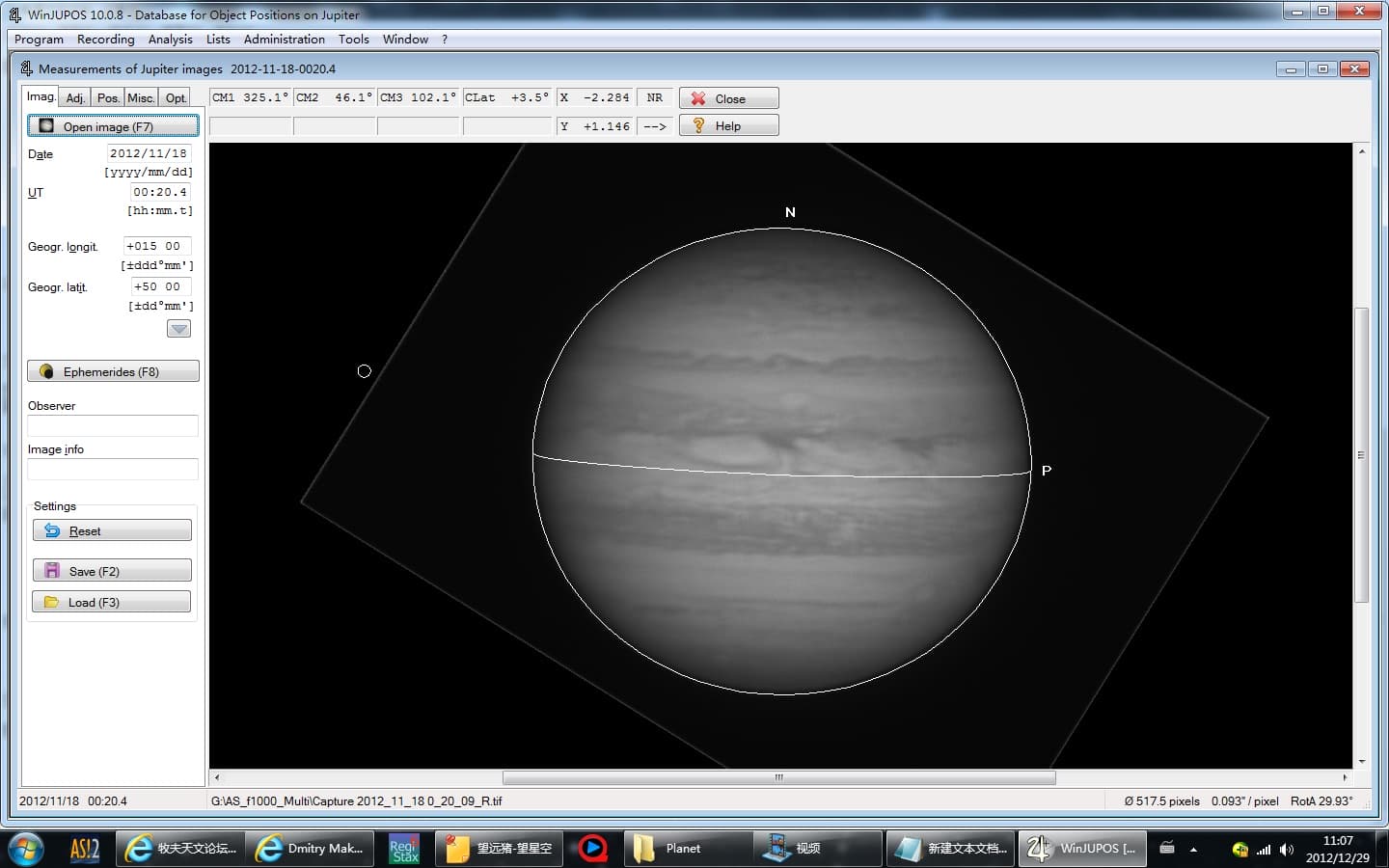Save measurement via the floppy disk icon
The width and height of the screenshot is (1389, 868).
coord(51,570)
